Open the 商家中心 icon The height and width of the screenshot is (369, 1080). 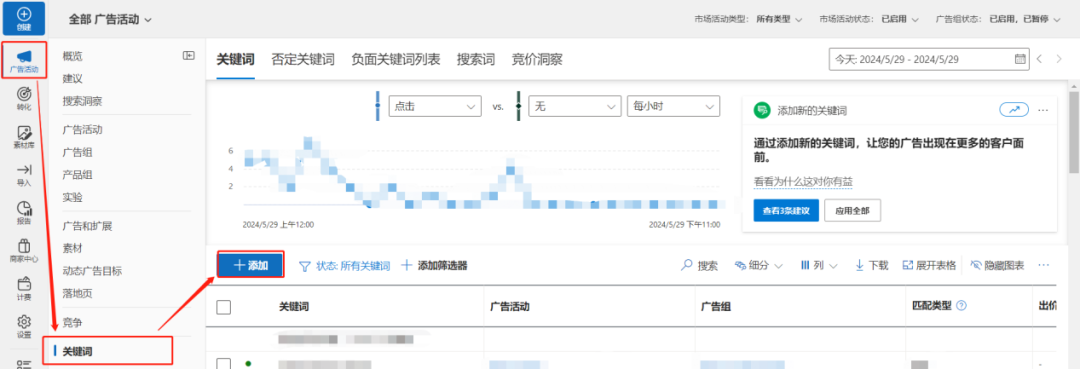(x=24, y=246)
